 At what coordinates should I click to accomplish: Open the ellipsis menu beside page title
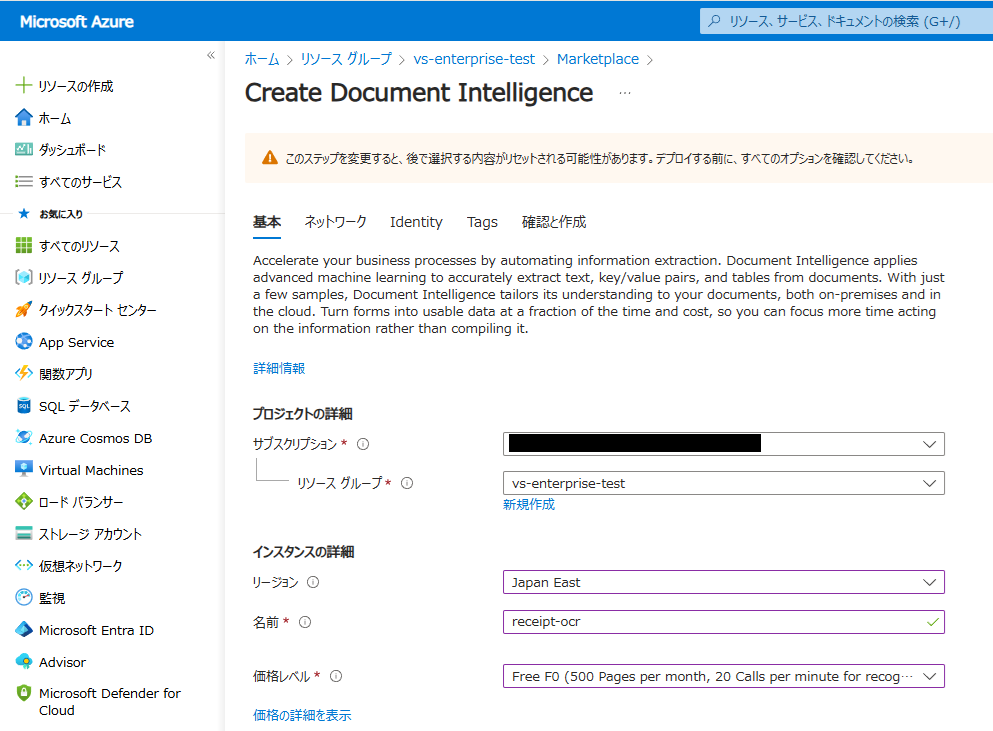[x=624, y=93]
